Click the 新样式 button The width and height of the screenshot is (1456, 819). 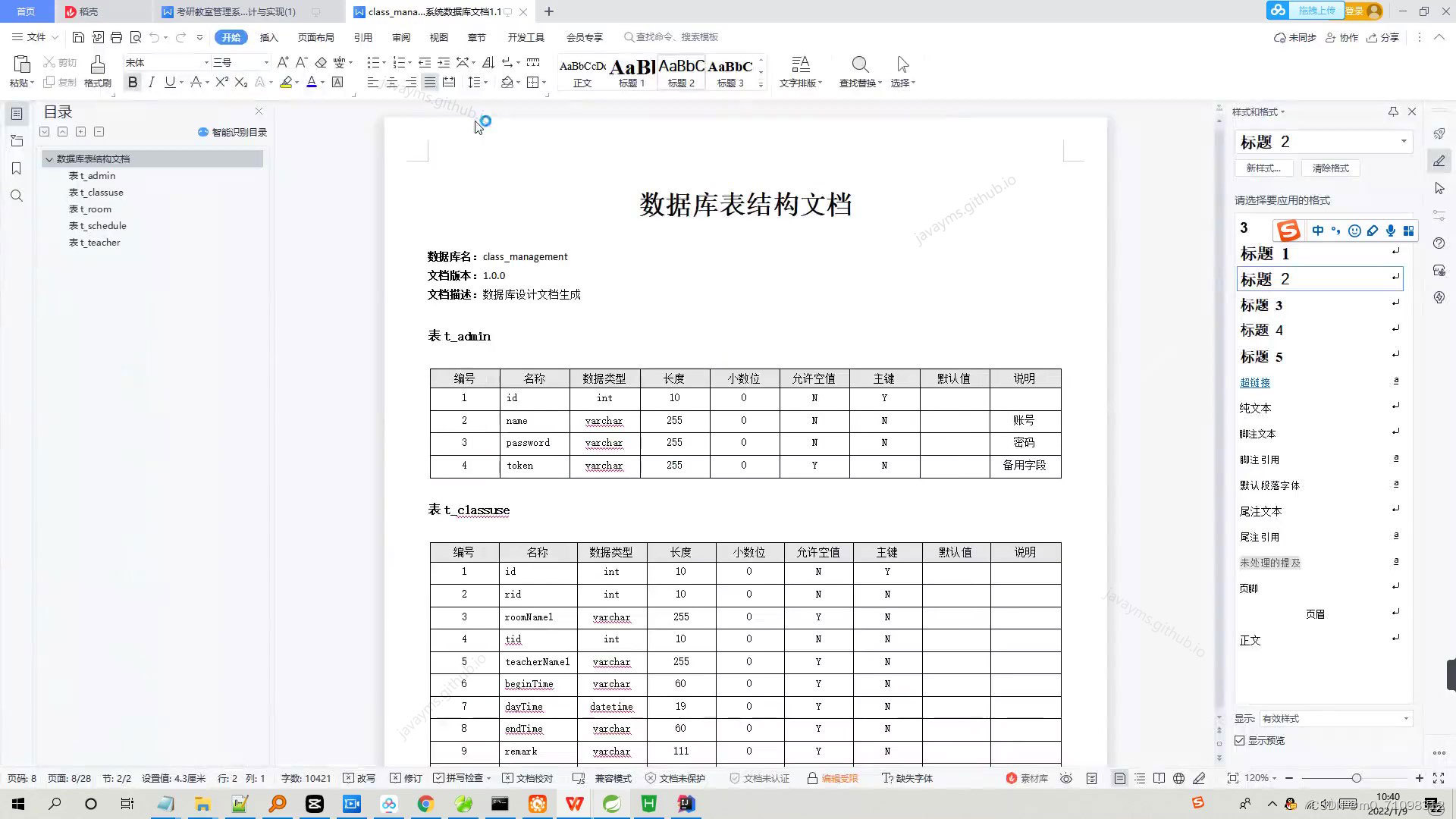click(x=1263, y=168)
